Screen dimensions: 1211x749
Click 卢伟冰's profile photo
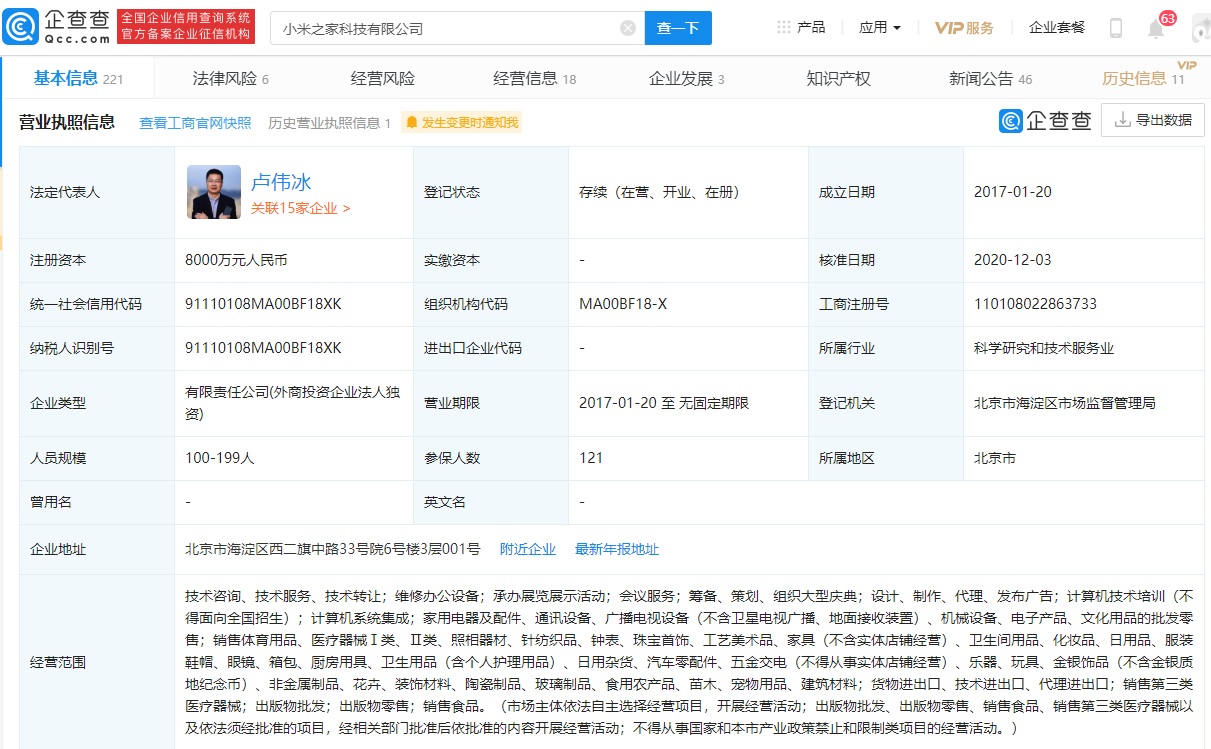point(213,190)
